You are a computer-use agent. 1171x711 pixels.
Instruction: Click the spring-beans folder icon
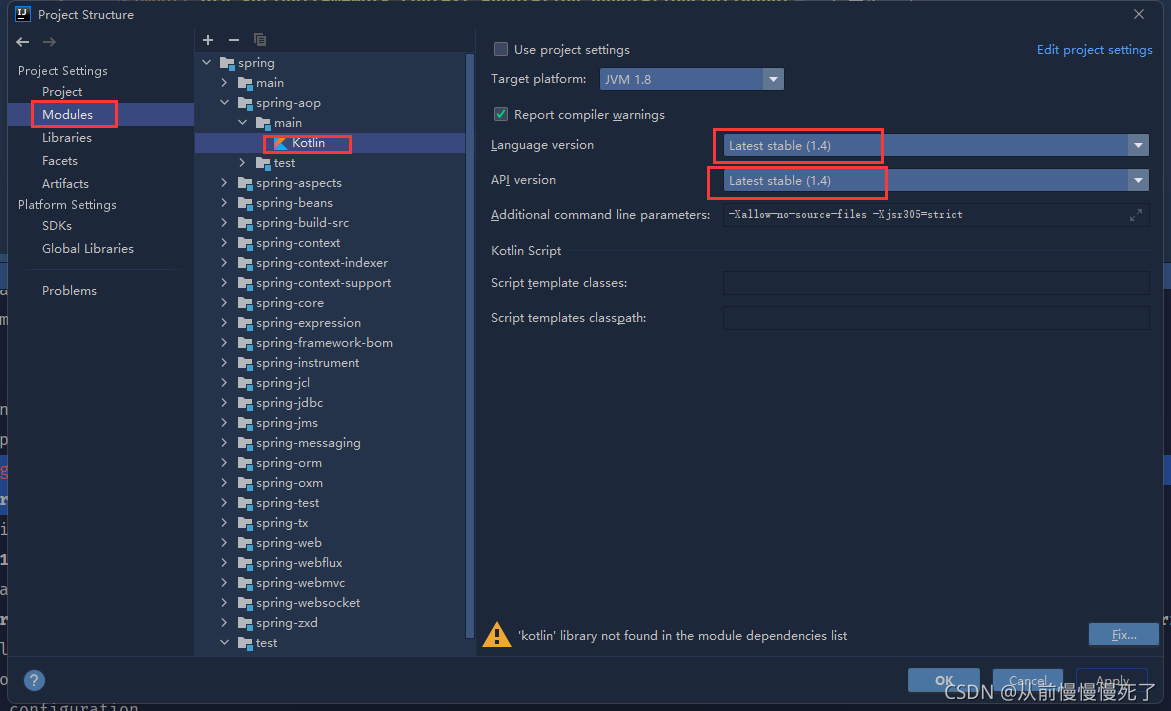pos(245,203)
